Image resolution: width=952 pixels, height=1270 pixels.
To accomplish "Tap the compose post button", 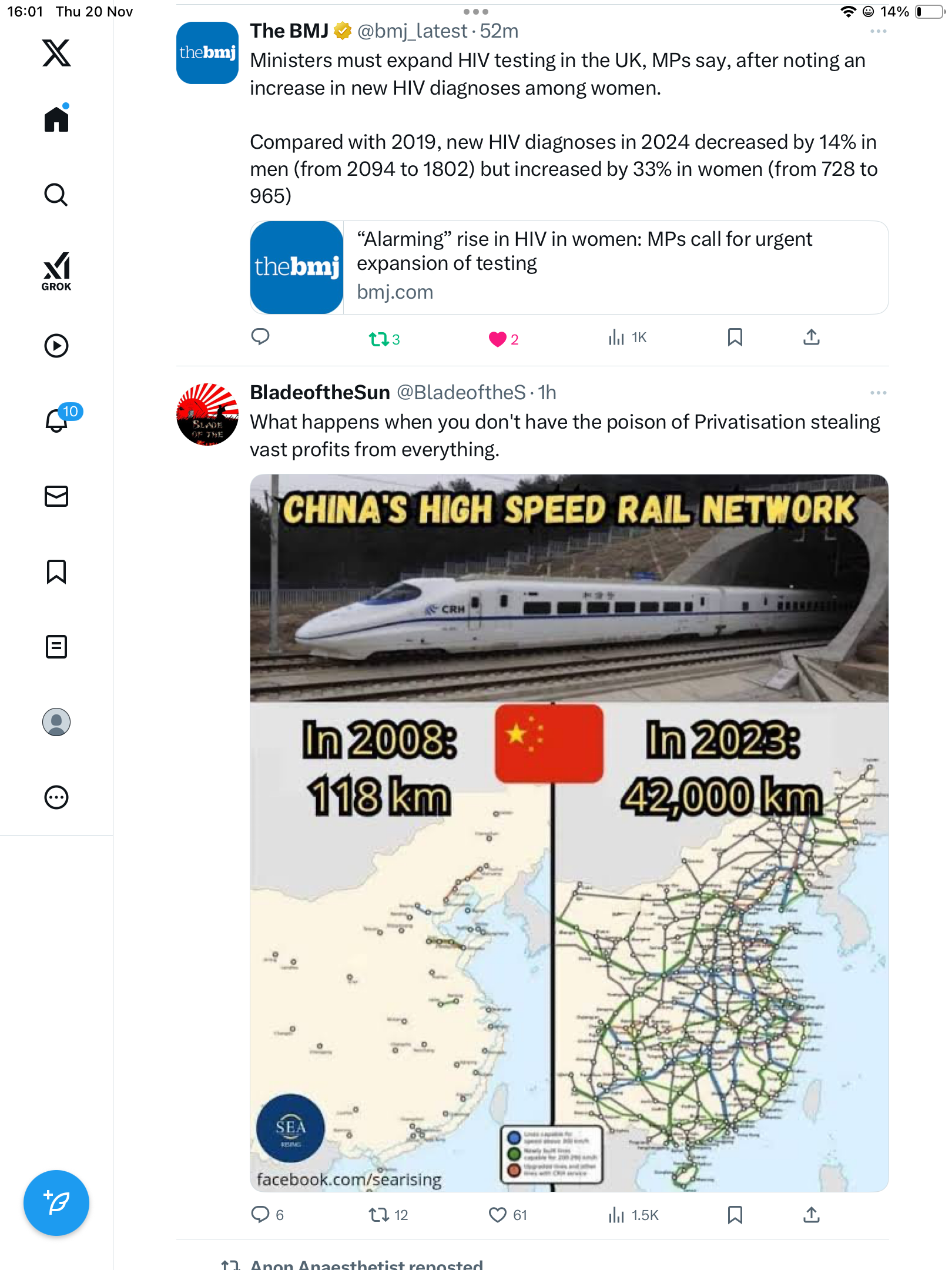I will [x=56, y=1203].
